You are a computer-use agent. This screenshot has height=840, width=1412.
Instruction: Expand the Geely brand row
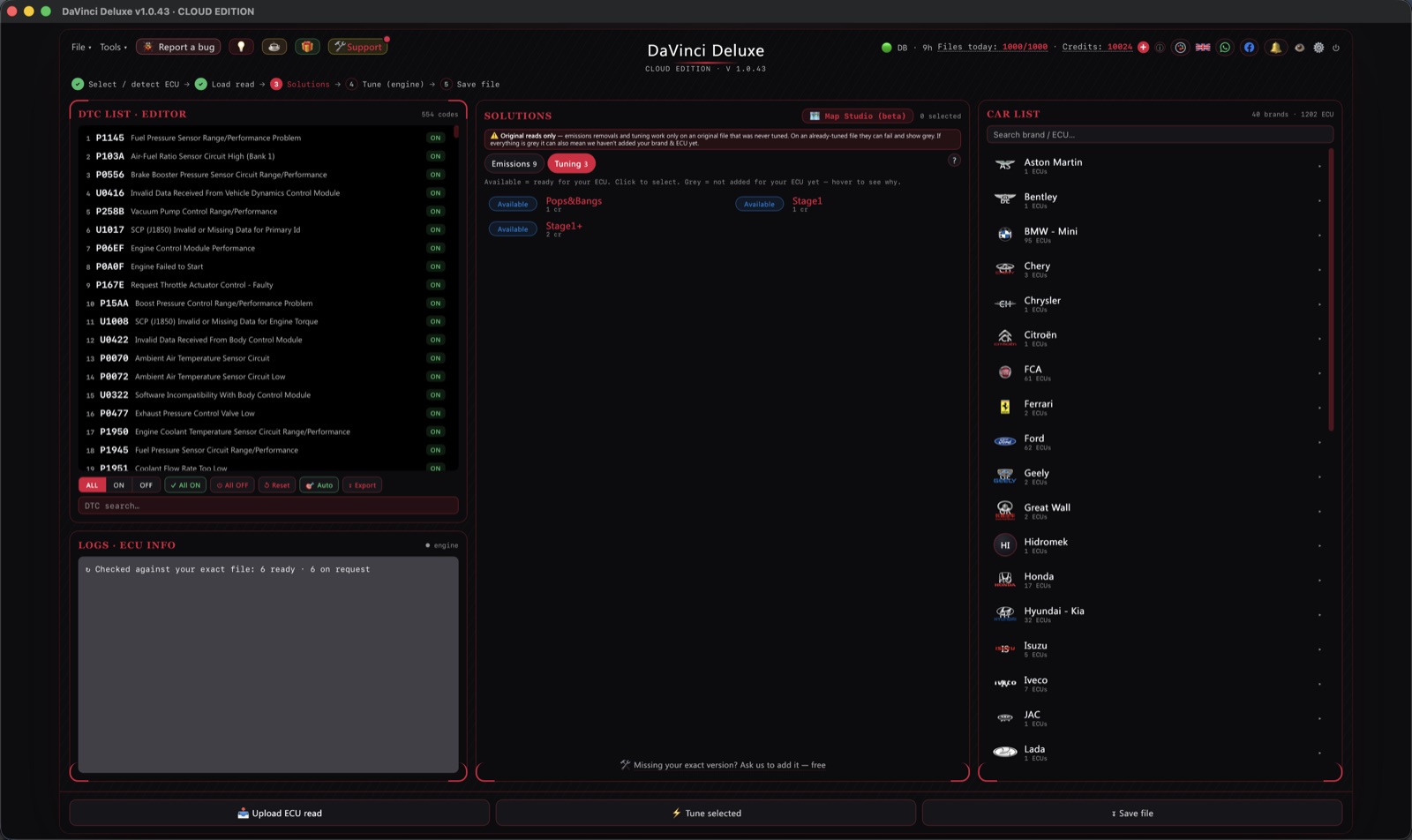click(1159, 476)
